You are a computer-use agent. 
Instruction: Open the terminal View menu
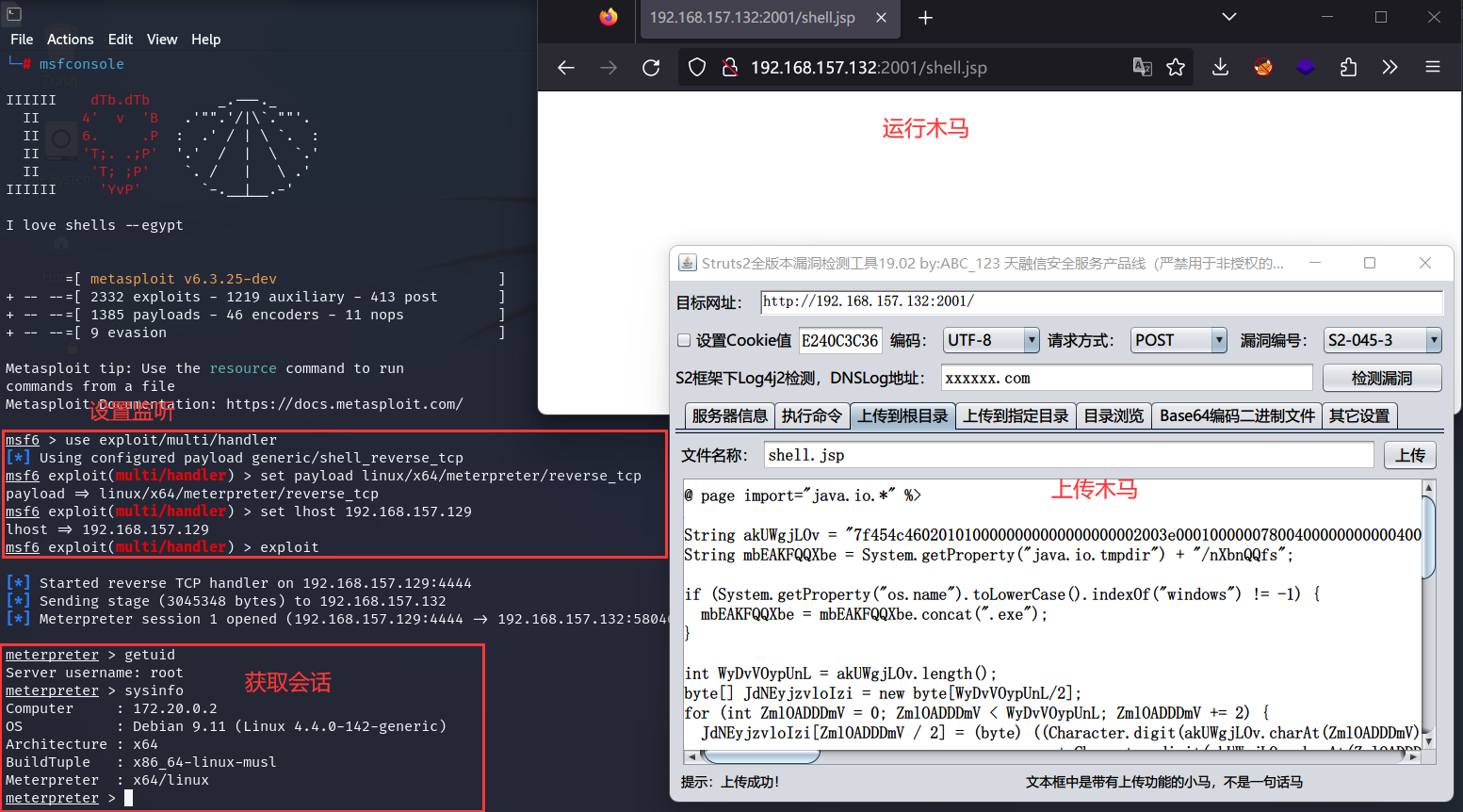click(x=162, y=40)
